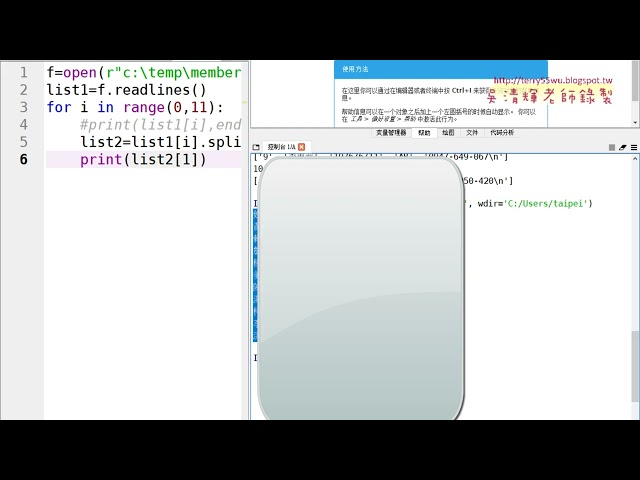Switch to the 变量管理器 tab

(x=391, y=133)
